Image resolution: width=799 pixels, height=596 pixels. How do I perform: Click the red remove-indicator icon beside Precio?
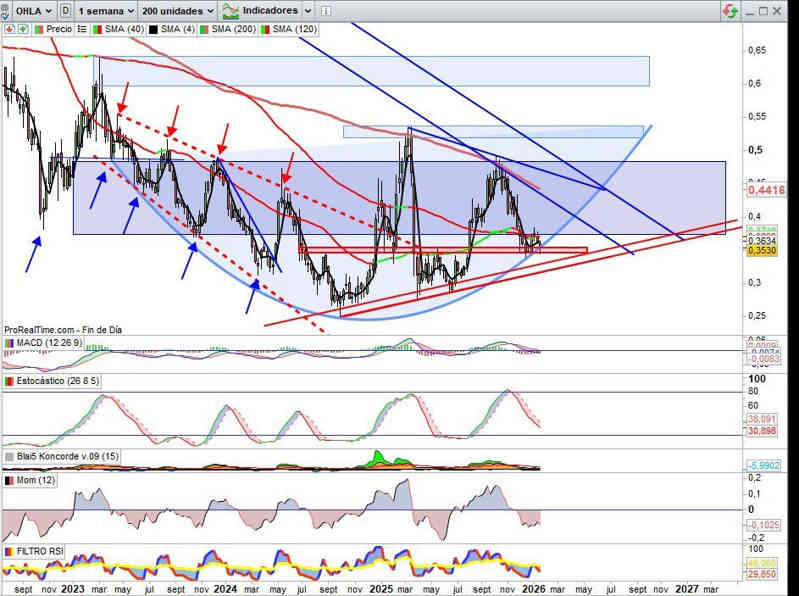(x=9, y=29)
